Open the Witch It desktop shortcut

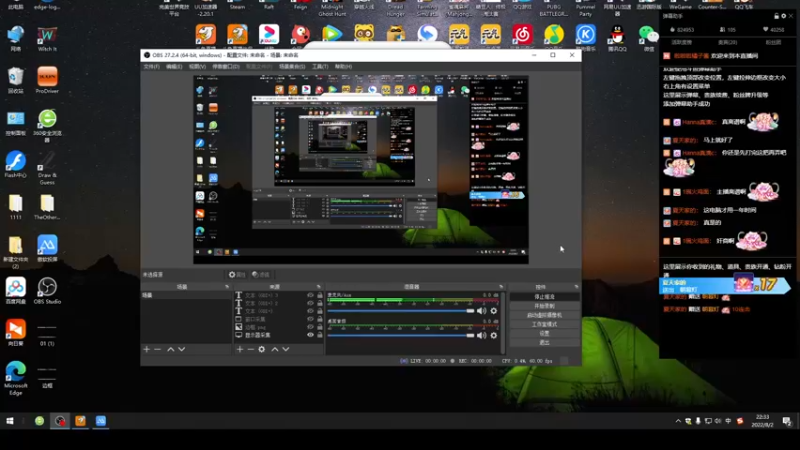pyautogui.click(x=47, y=39)
